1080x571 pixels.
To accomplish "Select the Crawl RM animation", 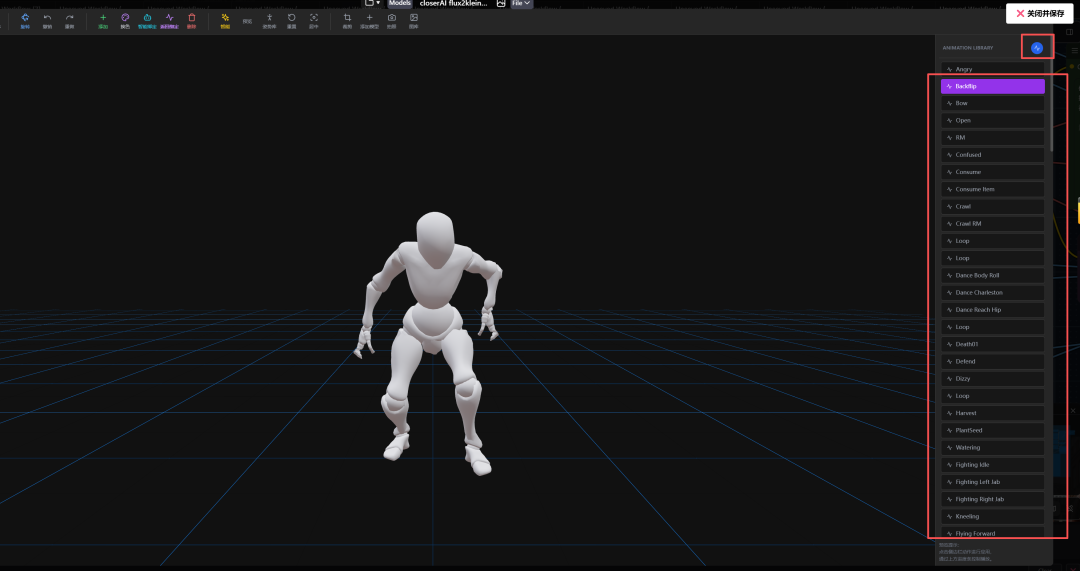I will click(x=993, y=224).
